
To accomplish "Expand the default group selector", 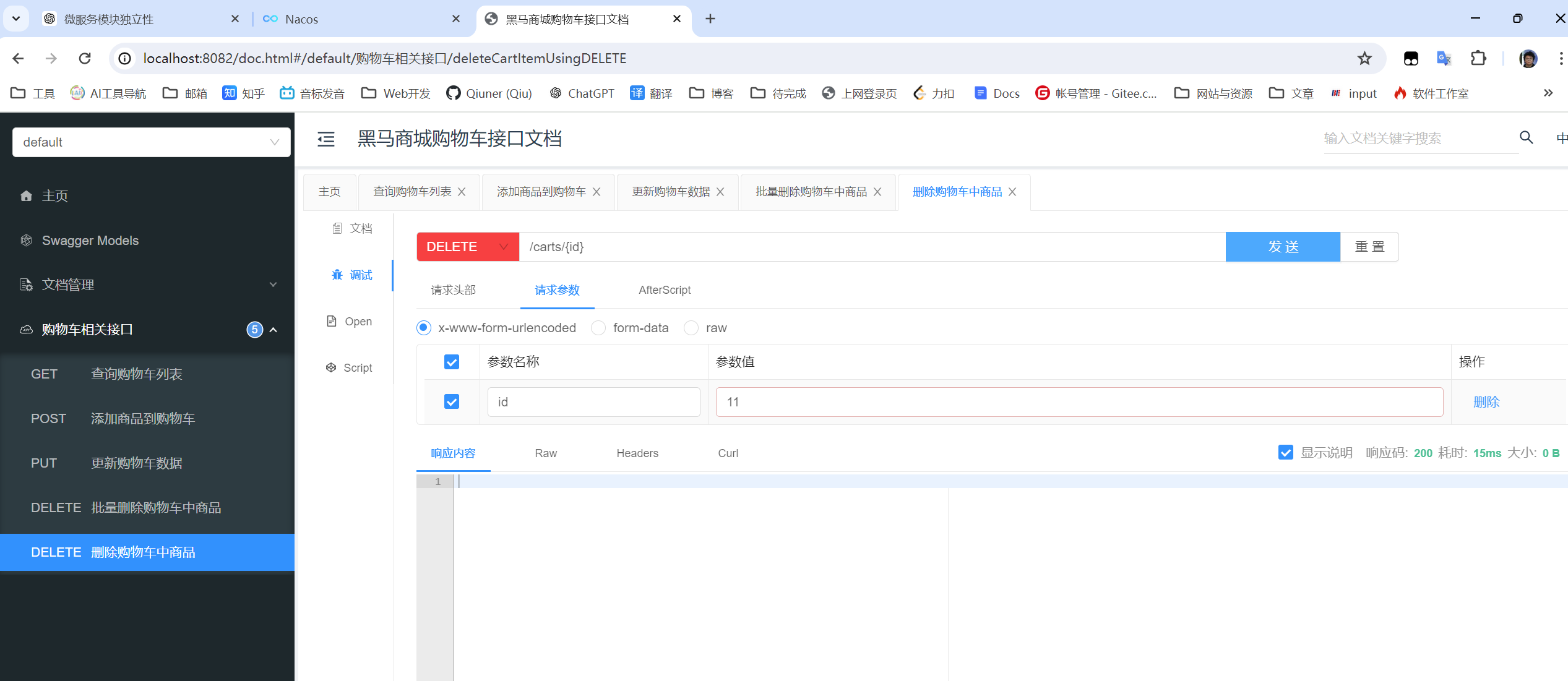I will pyautogui.click(x=151, y=142).
